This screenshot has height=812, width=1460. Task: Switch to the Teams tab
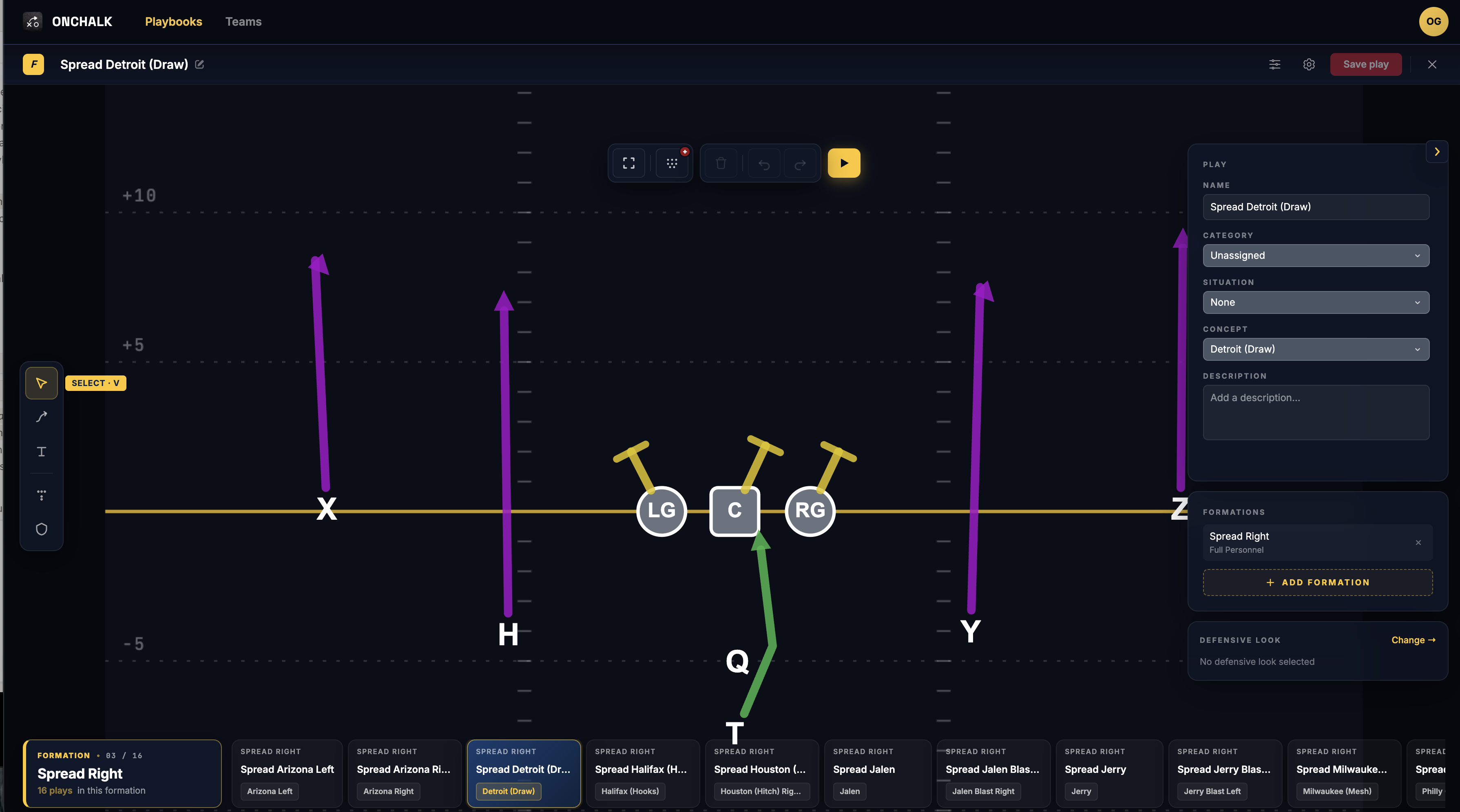[243, 22]
